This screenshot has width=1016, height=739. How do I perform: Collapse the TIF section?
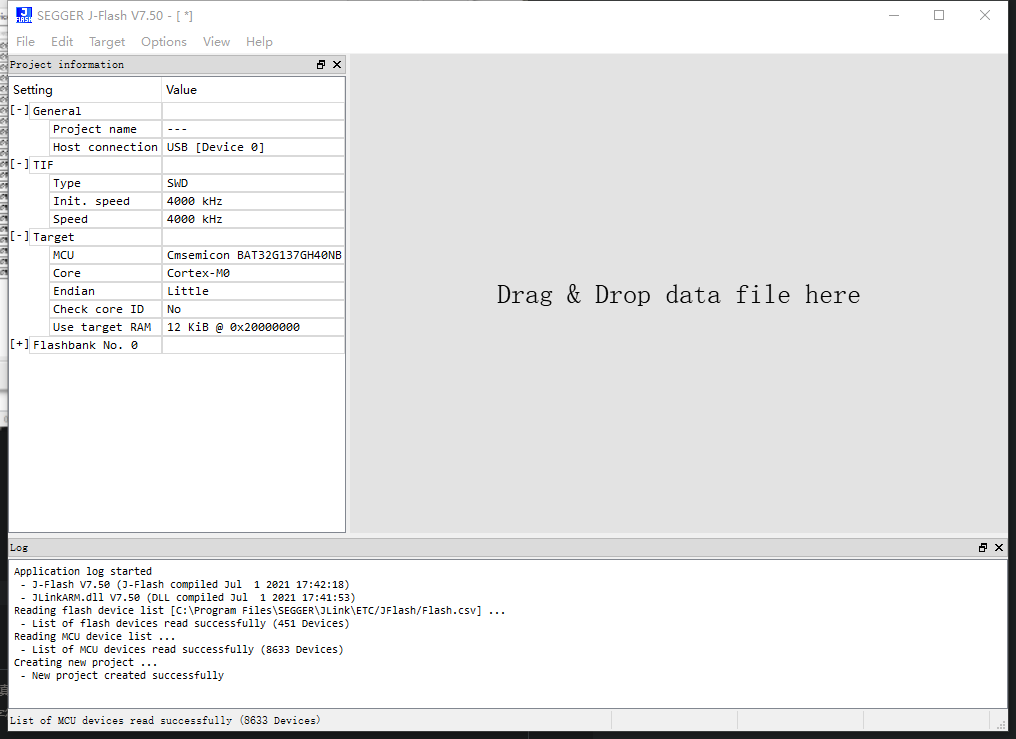[x=19, y=165]
